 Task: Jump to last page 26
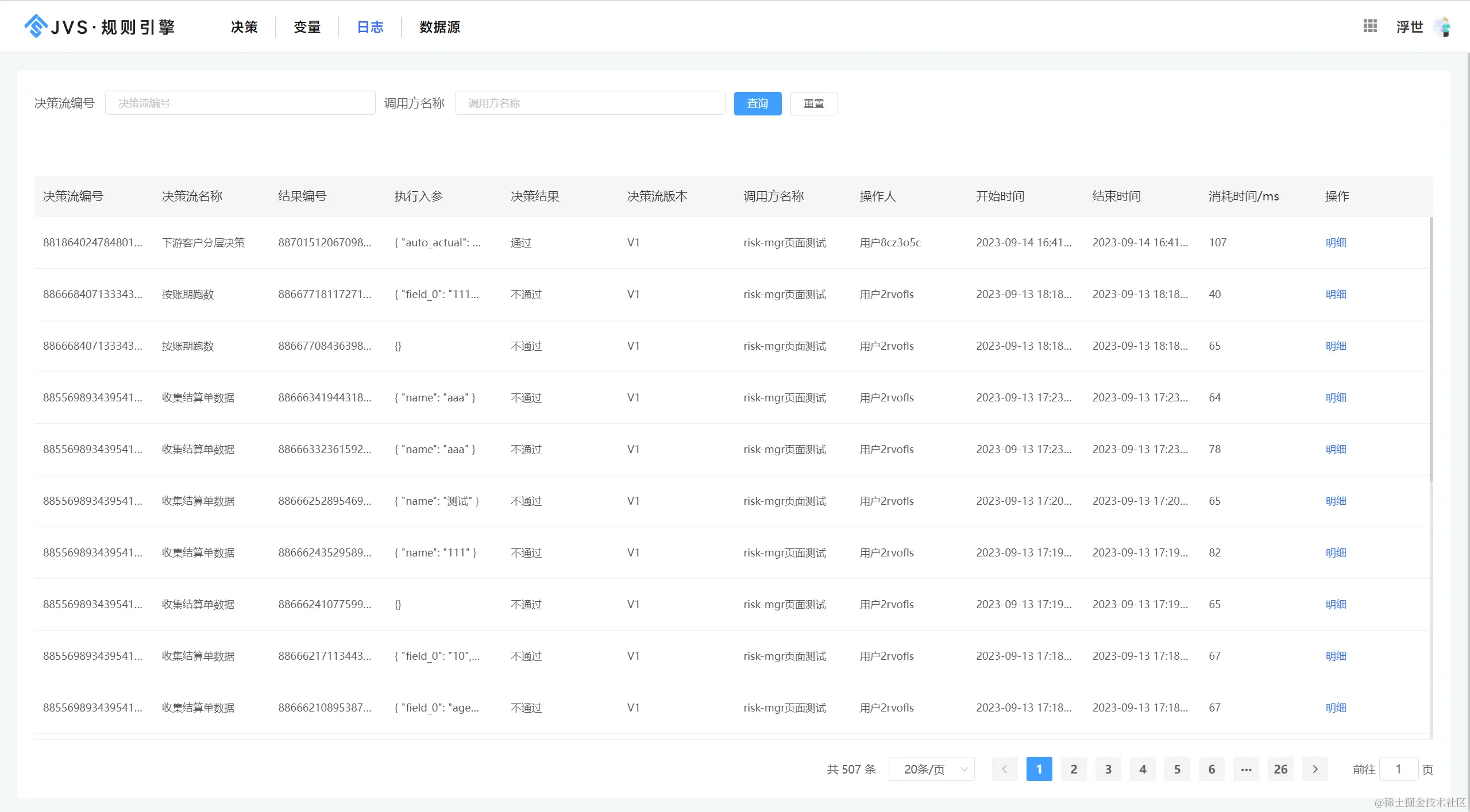pyautogui.click(x=1280, y=769)
